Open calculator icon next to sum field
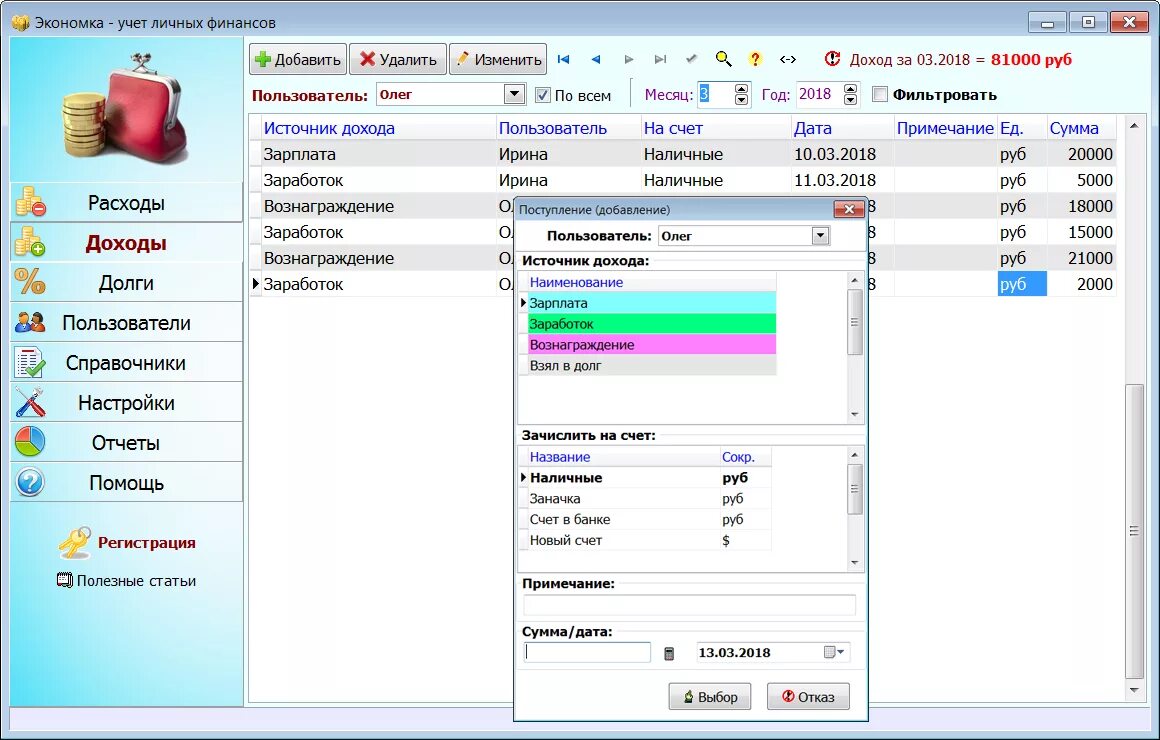Viewport: 1160px width, 740px height. click(669, 653)
